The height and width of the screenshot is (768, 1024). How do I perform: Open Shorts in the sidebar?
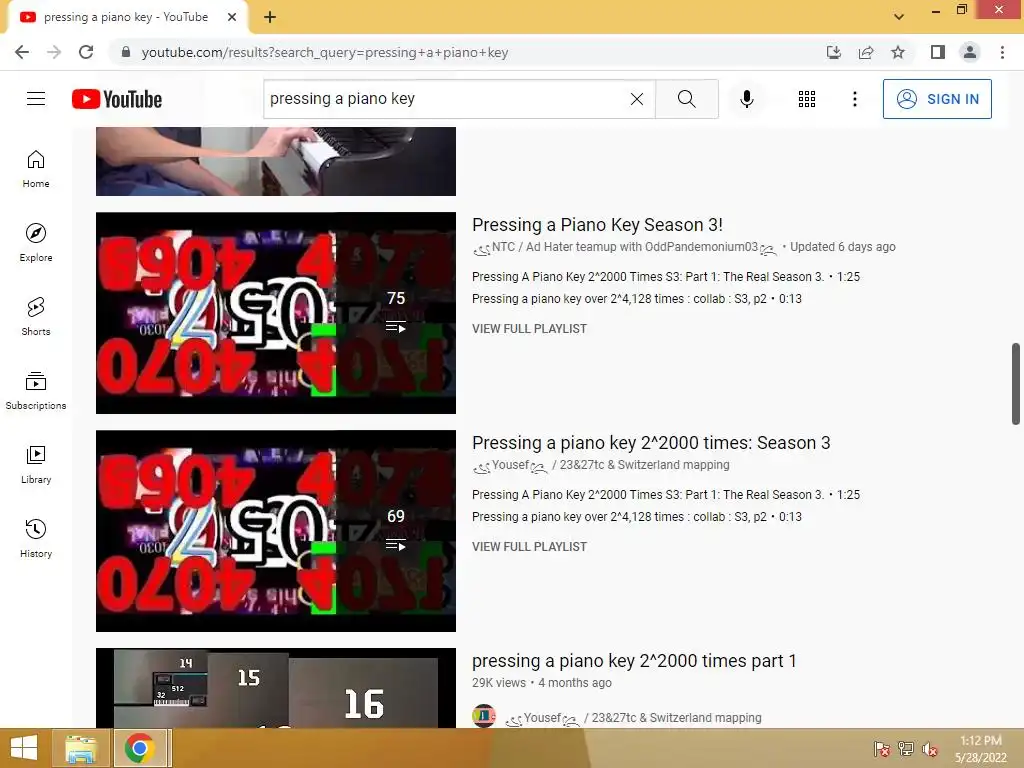coord(36,317)
